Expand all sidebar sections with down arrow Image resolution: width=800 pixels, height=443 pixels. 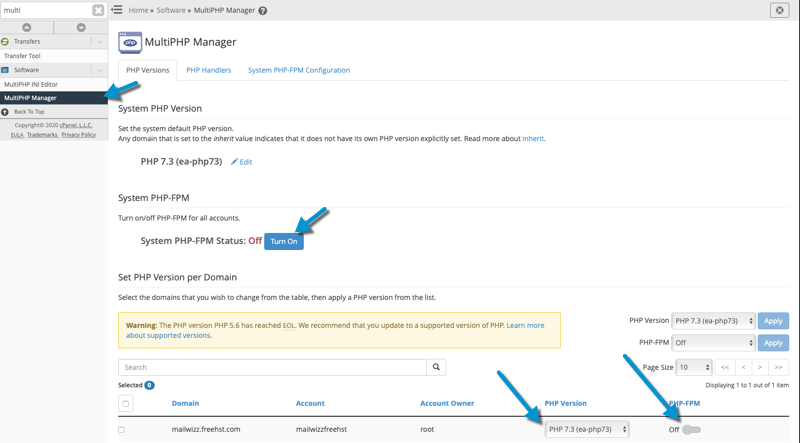pyautogui.click(x=81, y=28)
